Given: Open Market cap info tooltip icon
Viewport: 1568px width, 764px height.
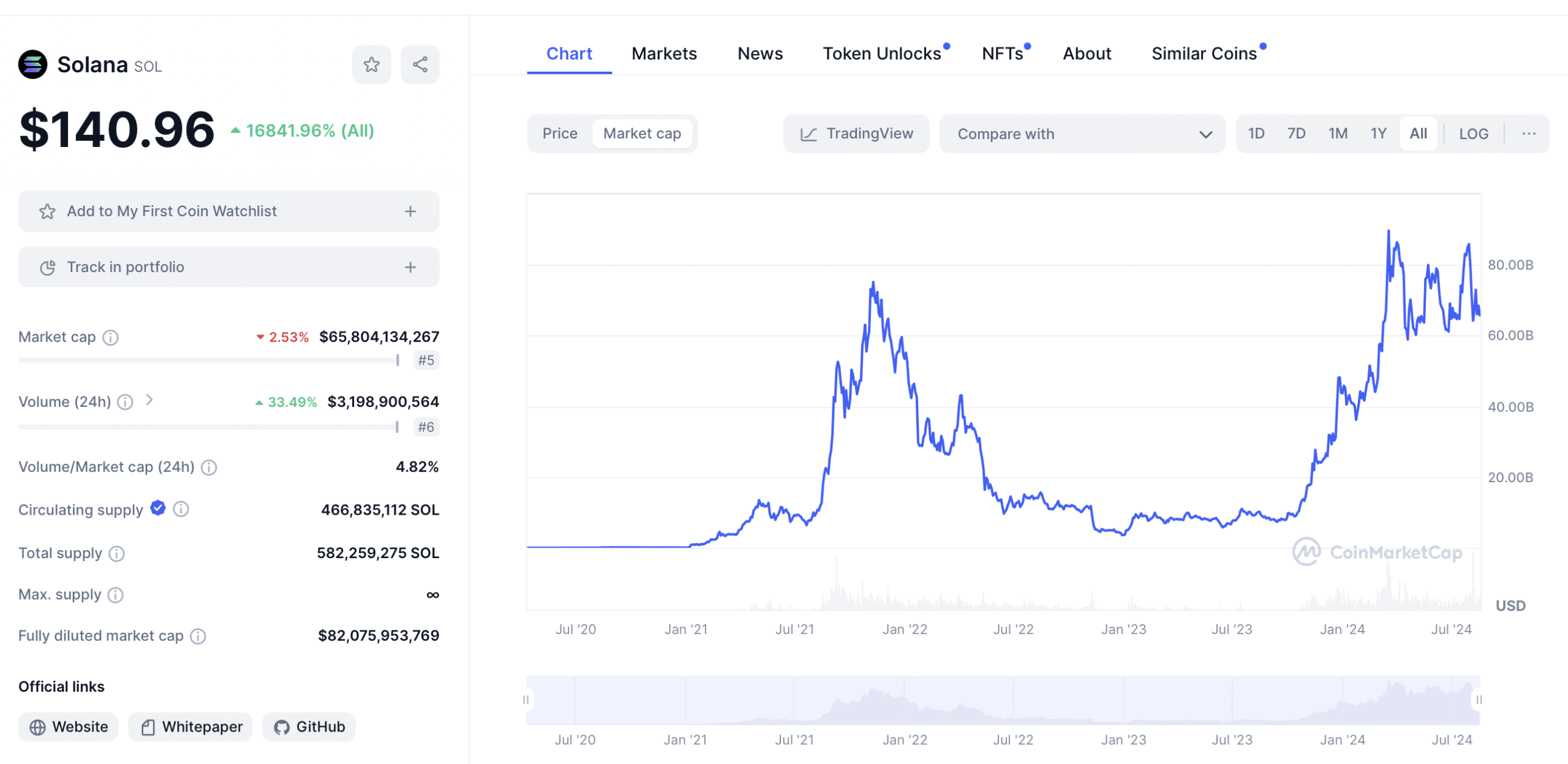Looking at the screenshot, I should click(111, 338).
